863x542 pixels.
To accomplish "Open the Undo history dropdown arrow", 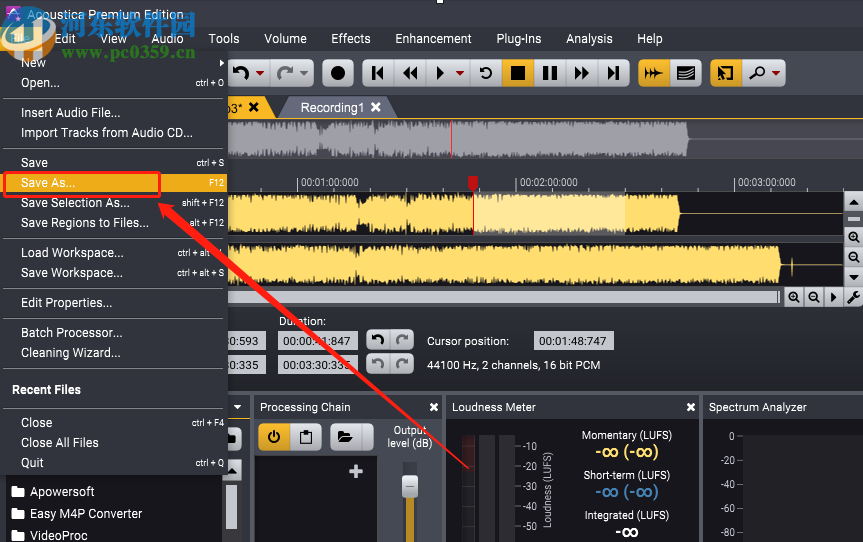I will (260, 73).
